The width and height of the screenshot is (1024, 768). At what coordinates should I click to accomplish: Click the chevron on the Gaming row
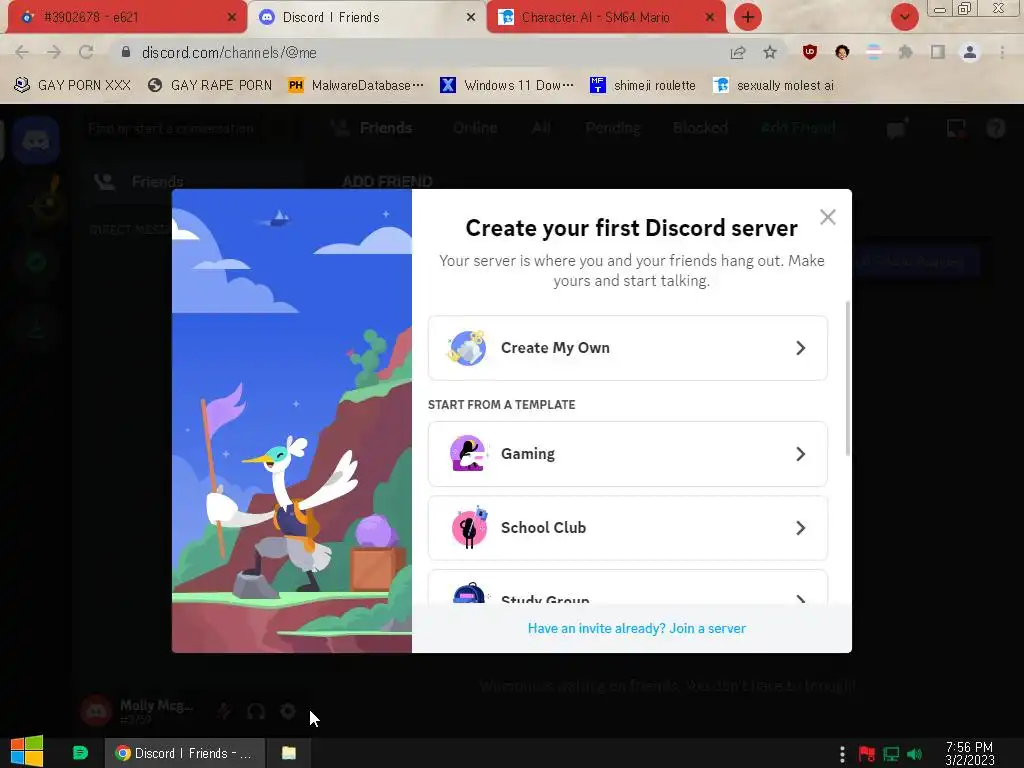[x=801, y=454]
